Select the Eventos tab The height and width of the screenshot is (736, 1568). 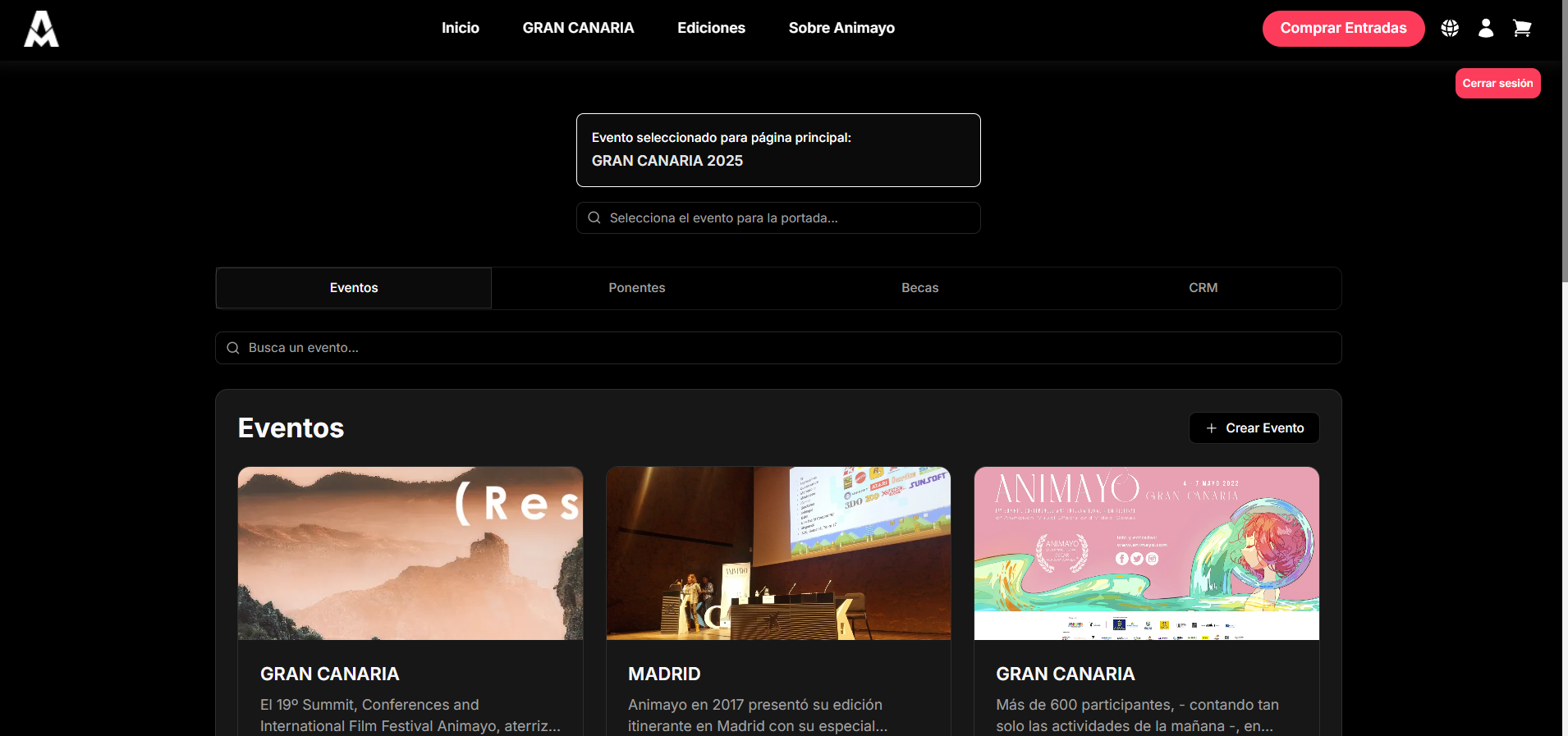click(354, 288)
